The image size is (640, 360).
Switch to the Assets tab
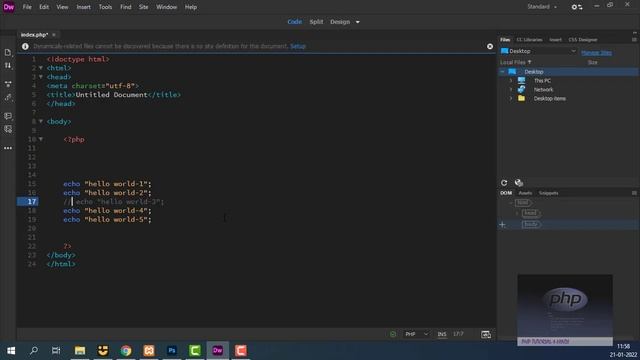525,193
